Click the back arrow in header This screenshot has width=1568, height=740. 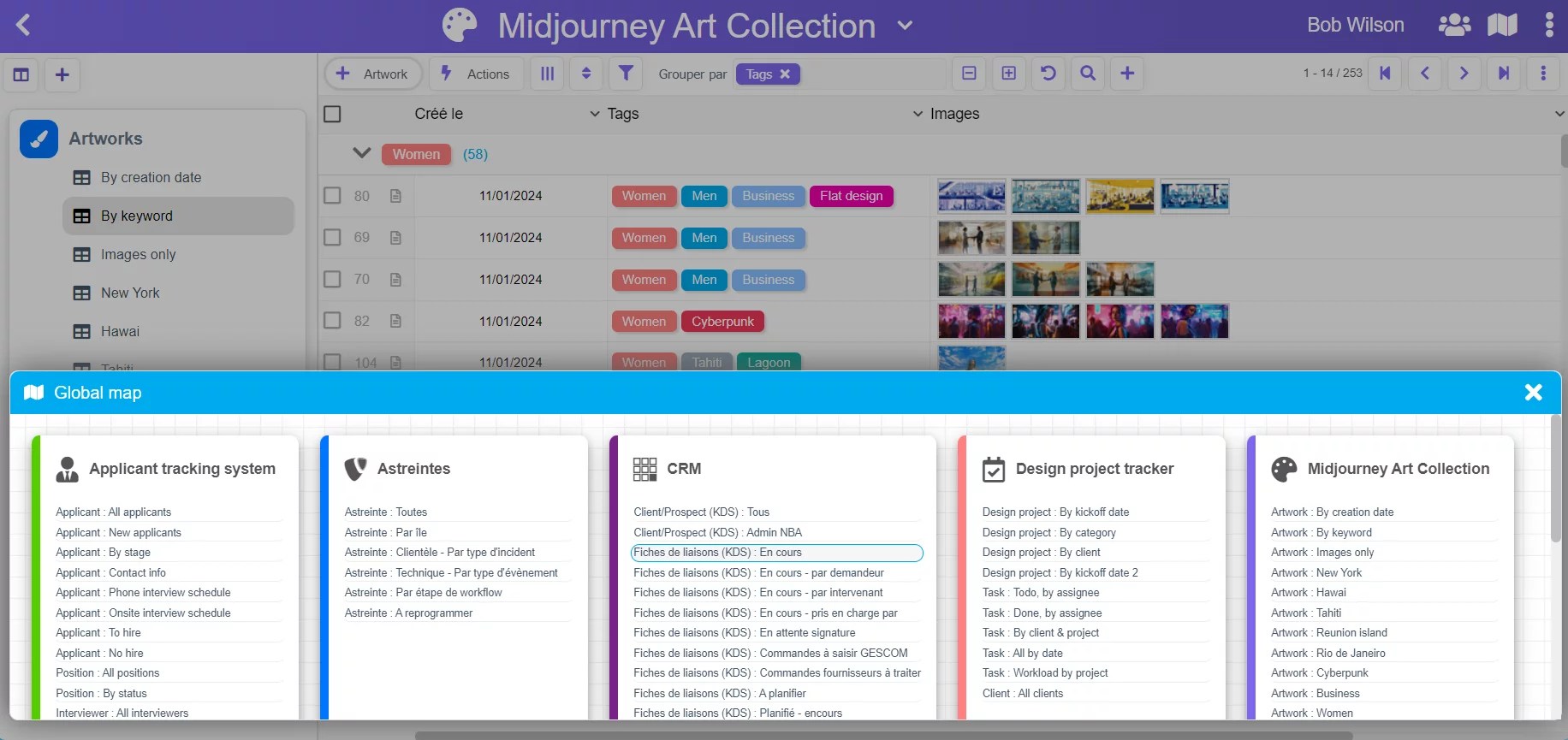tap(24, 25)
